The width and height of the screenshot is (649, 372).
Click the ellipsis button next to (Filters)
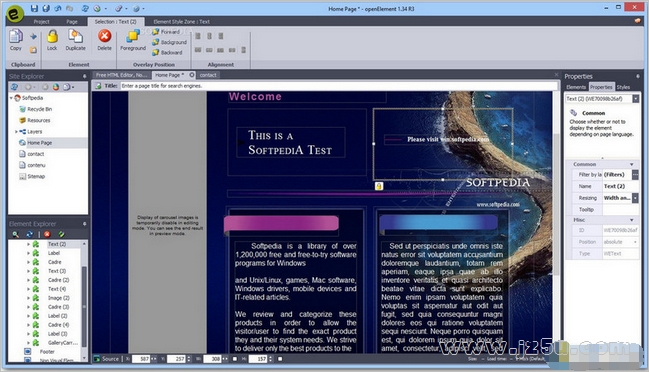[635, 175]
